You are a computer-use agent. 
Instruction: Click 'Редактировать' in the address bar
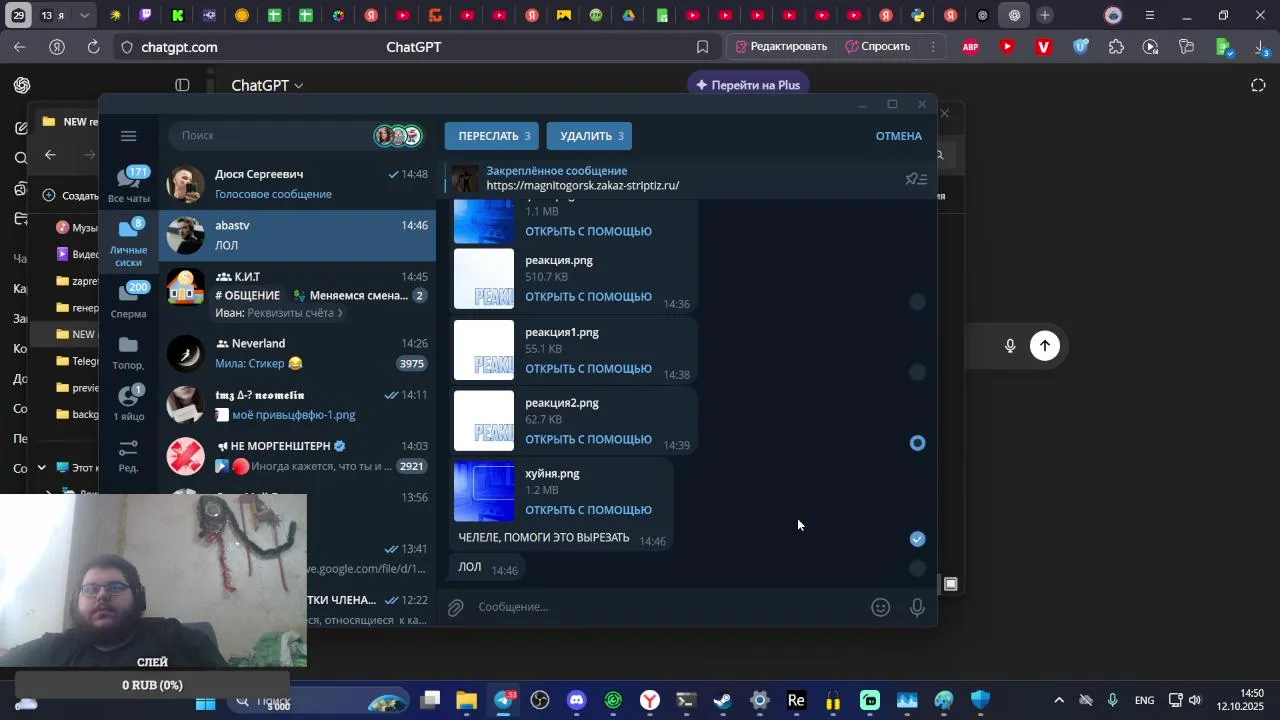click(781, 47)
